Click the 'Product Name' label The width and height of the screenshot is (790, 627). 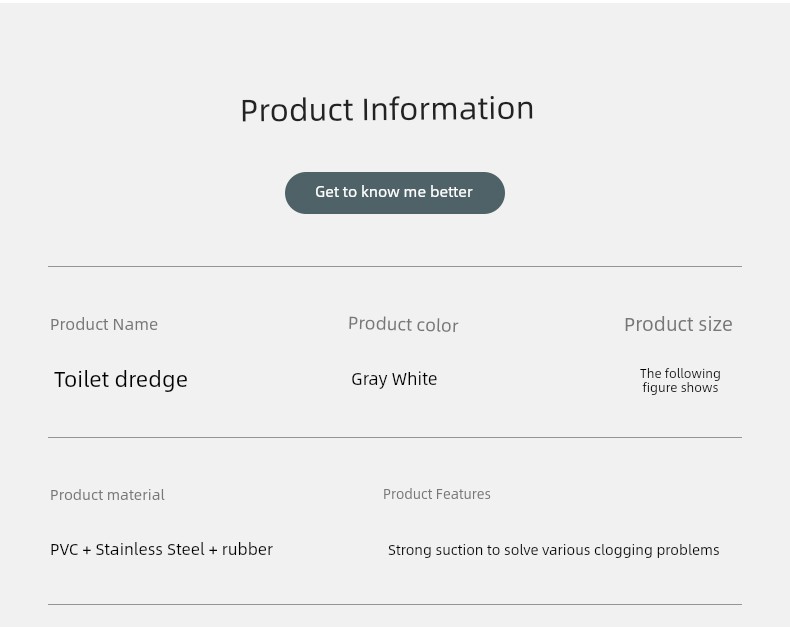pyautogui.click(x=104, y=324)
